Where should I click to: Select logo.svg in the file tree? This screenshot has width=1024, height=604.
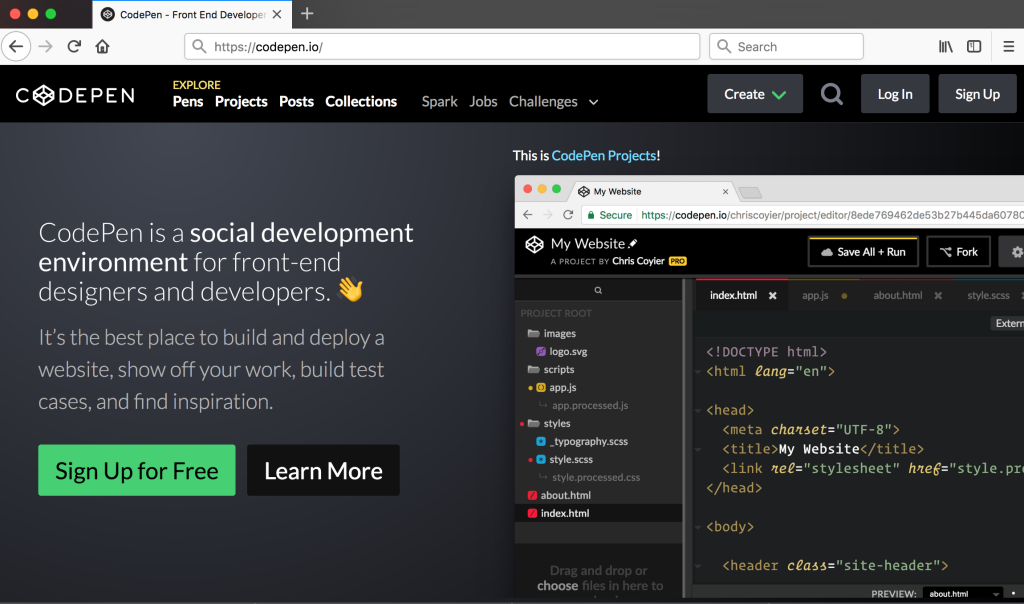click(562, 351)
